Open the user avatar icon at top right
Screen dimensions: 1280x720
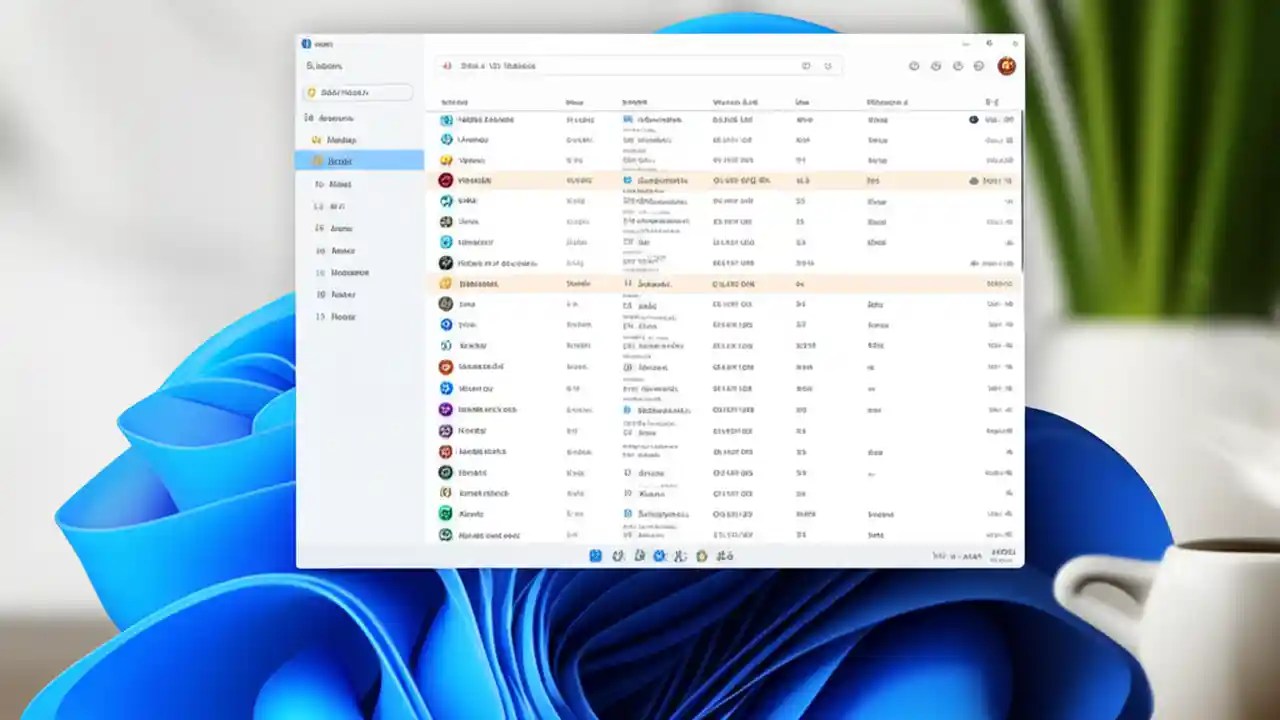(x=1007, y=66)
